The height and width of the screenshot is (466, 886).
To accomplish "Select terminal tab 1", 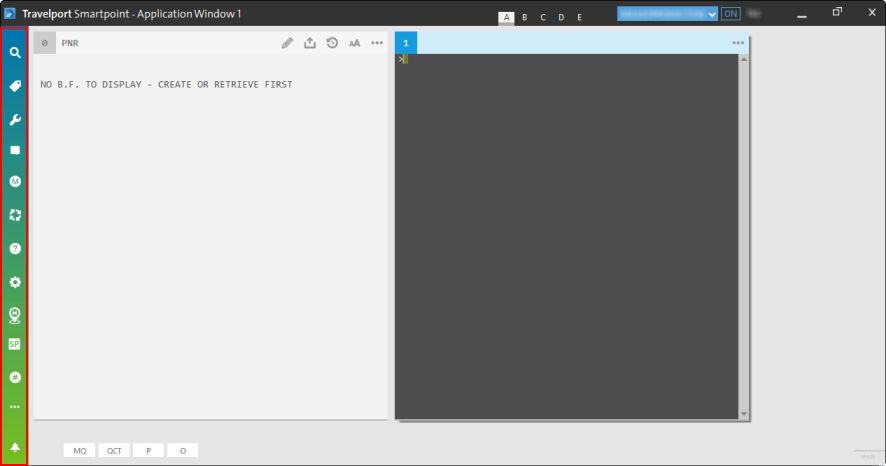I will pos(406,43).
